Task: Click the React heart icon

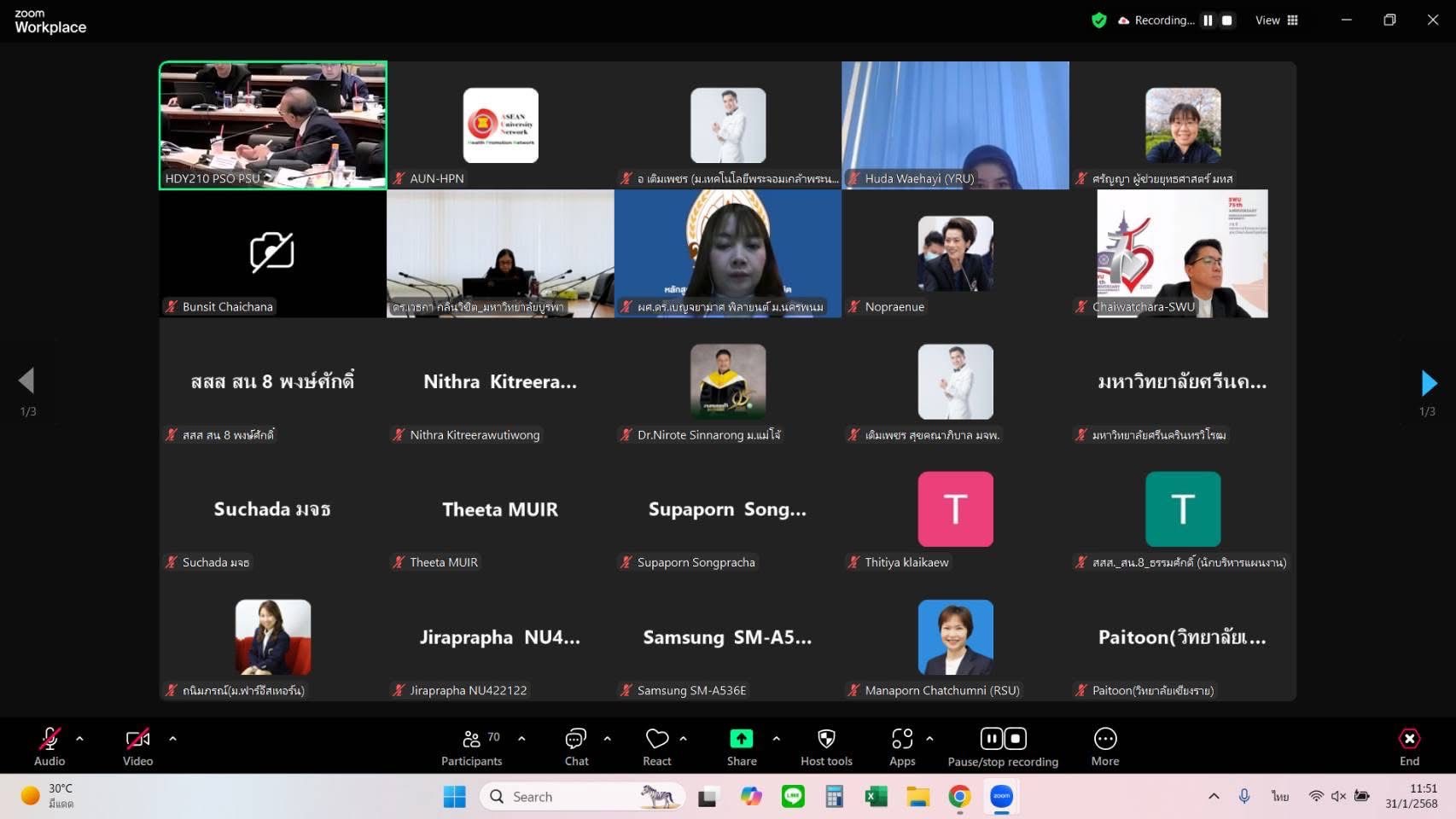Action: (656, 739)
